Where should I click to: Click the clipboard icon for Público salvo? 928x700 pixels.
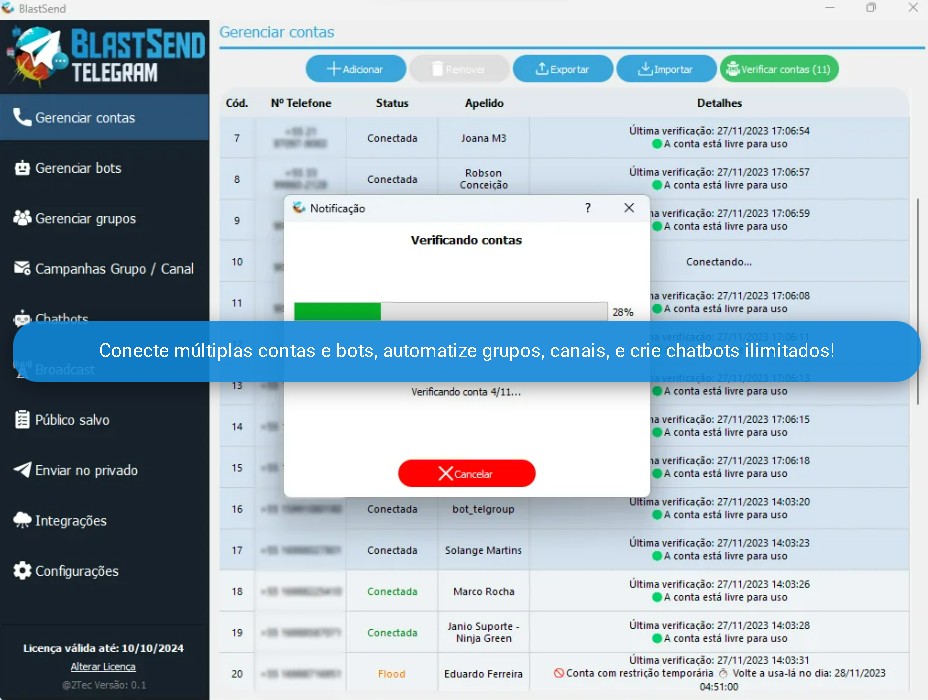[x=21, y=420]
